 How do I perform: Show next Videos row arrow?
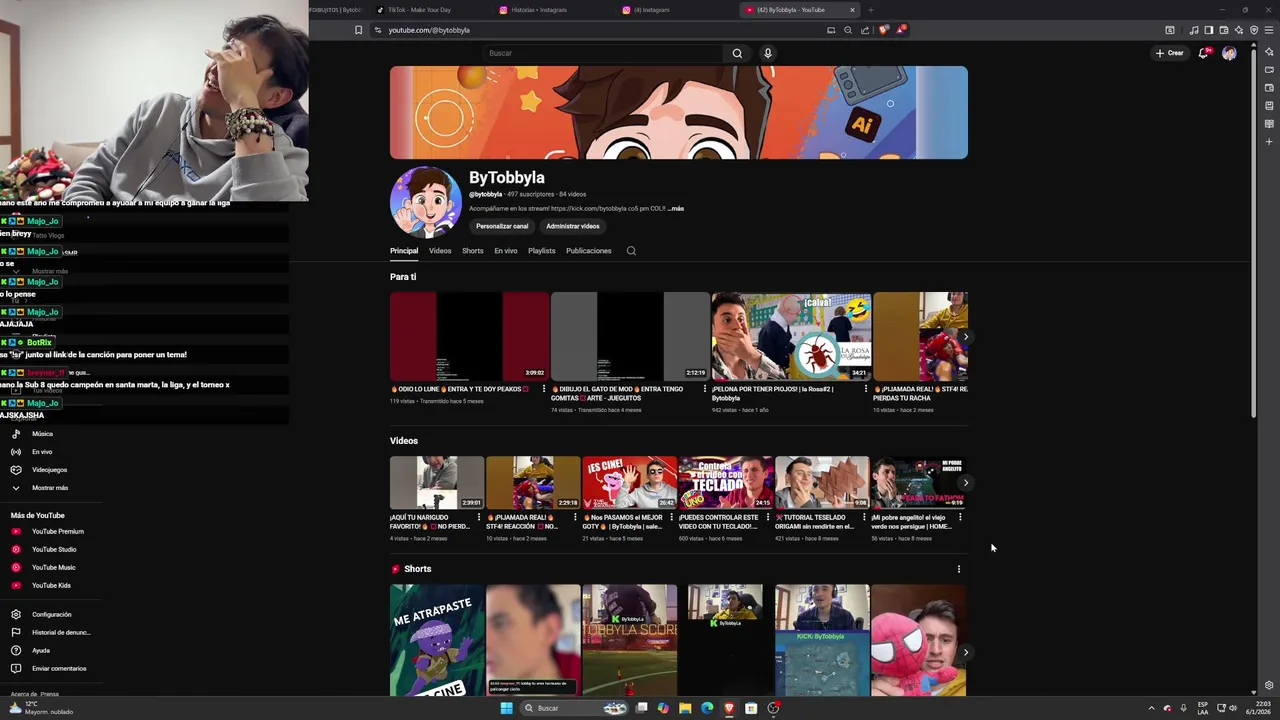(965, 483)
